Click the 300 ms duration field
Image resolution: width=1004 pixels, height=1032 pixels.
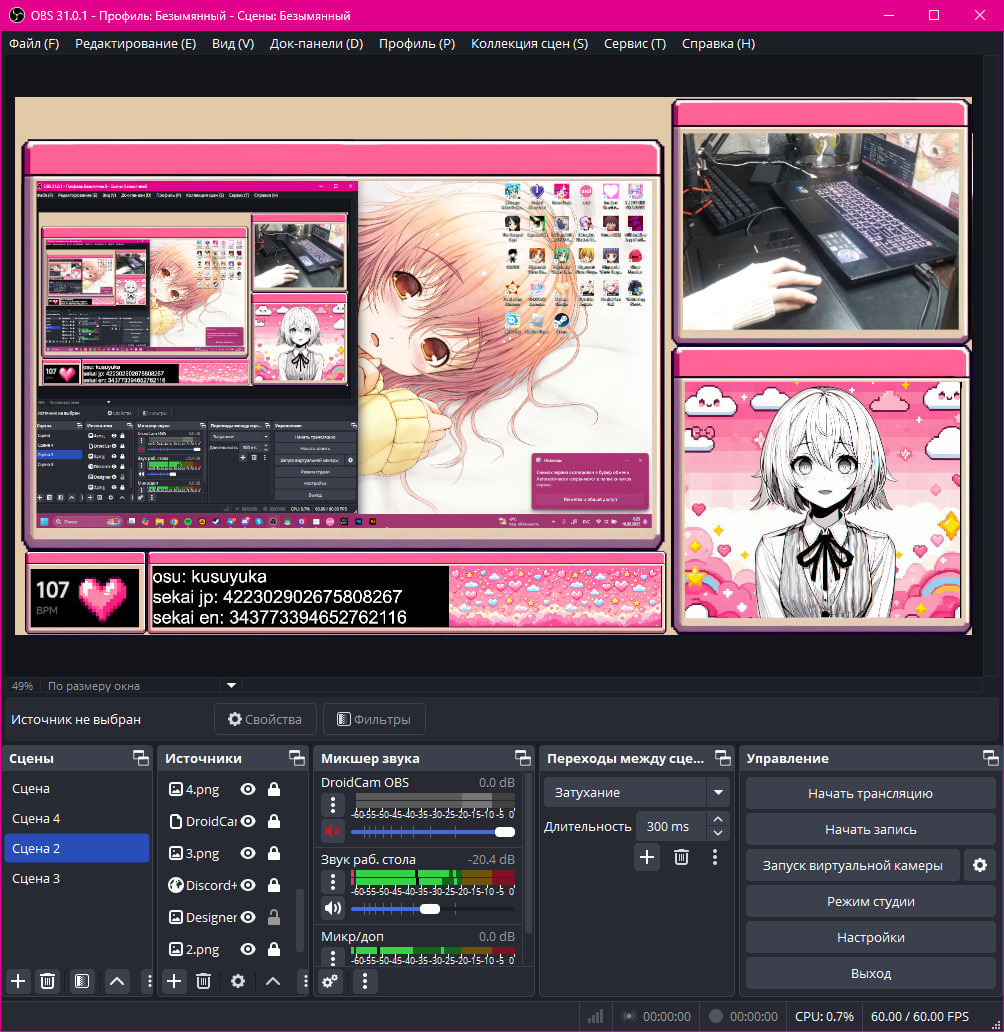click(x=672, y=826)
